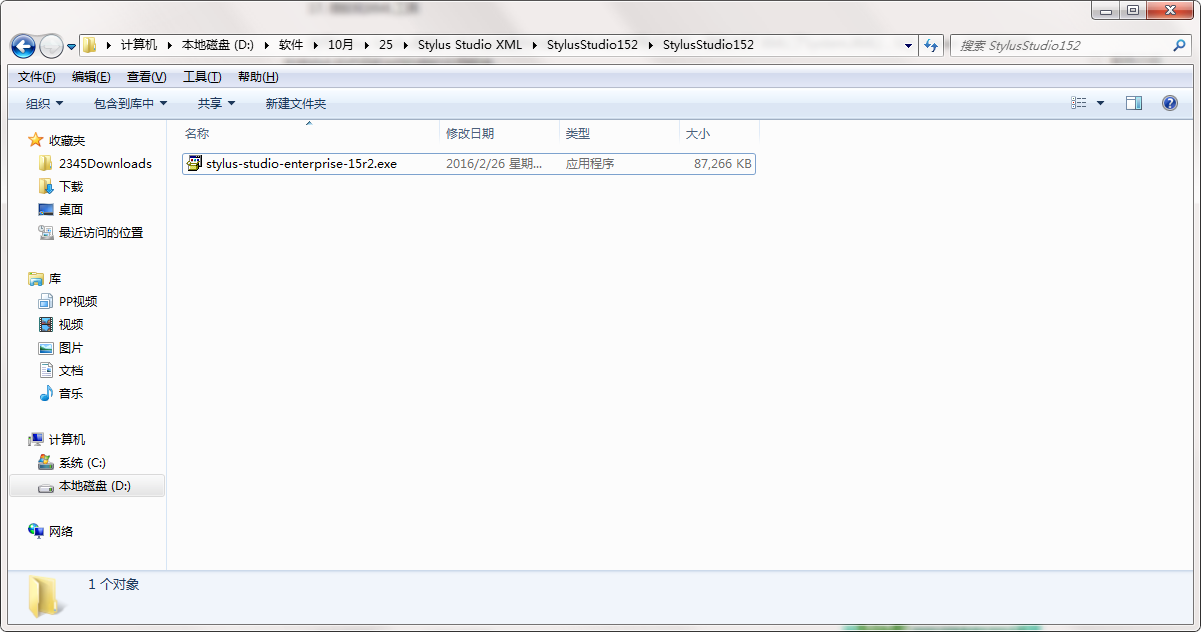Click the 视频 film icon

45,324
